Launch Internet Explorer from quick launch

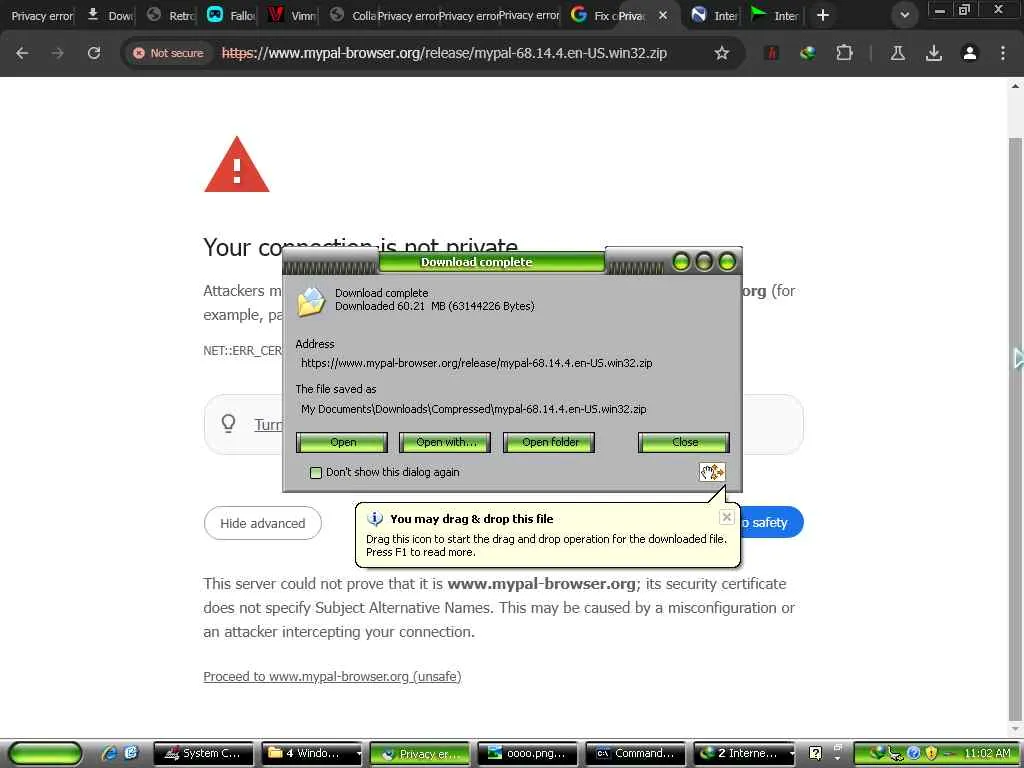click(x=110, y=753)
